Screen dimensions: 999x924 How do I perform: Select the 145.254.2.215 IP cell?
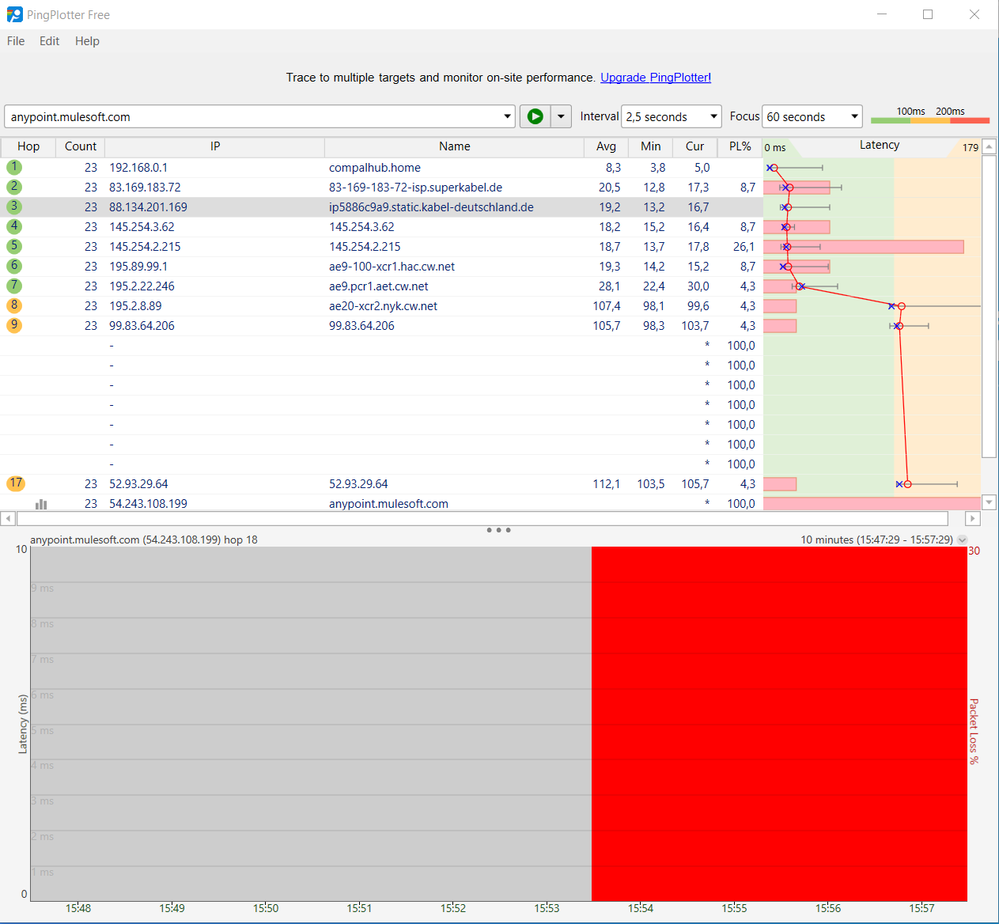click(145, 247)
